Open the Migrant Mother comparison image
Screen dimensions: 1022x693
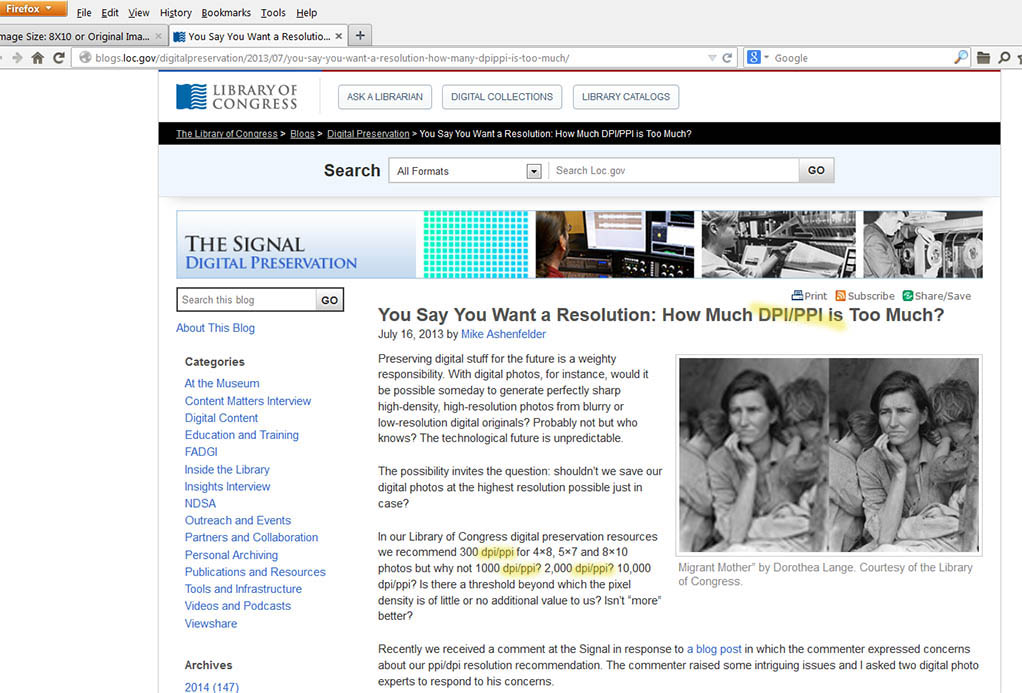click(x=829, y=455)
